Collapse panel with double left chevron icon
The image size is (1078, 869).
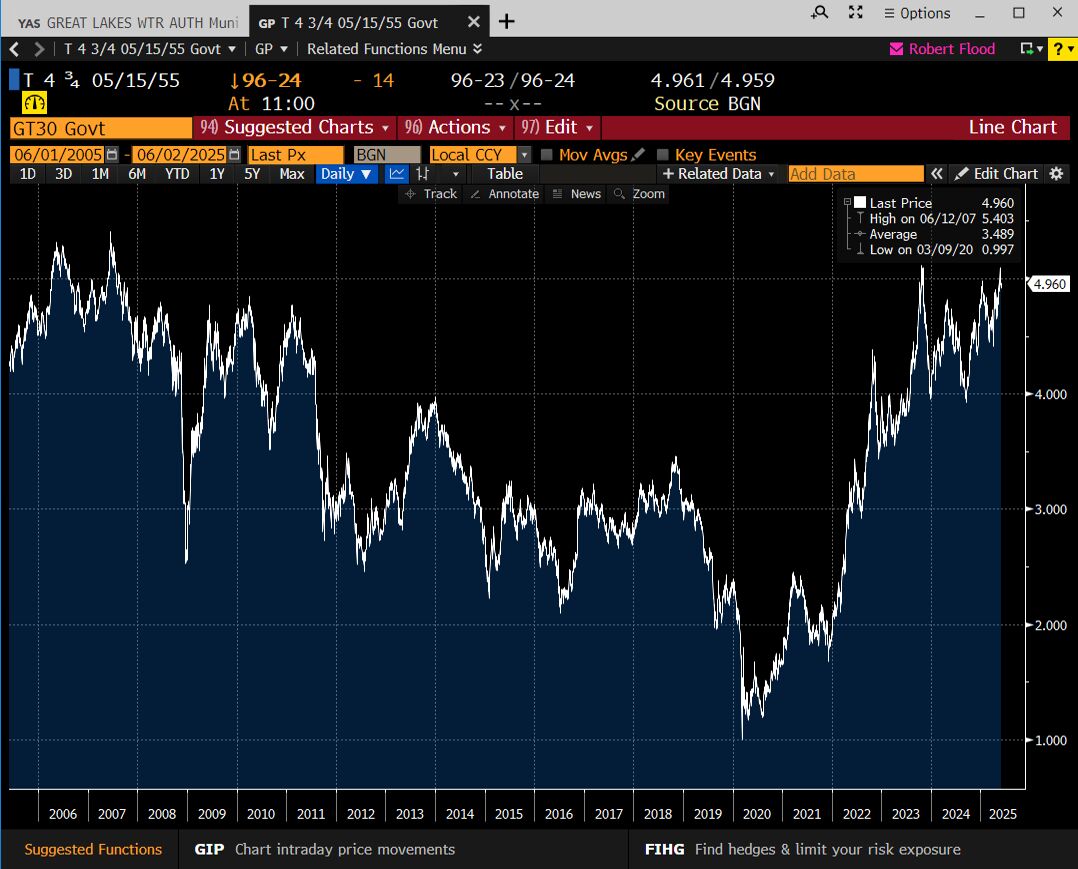[x=937, y=174]
